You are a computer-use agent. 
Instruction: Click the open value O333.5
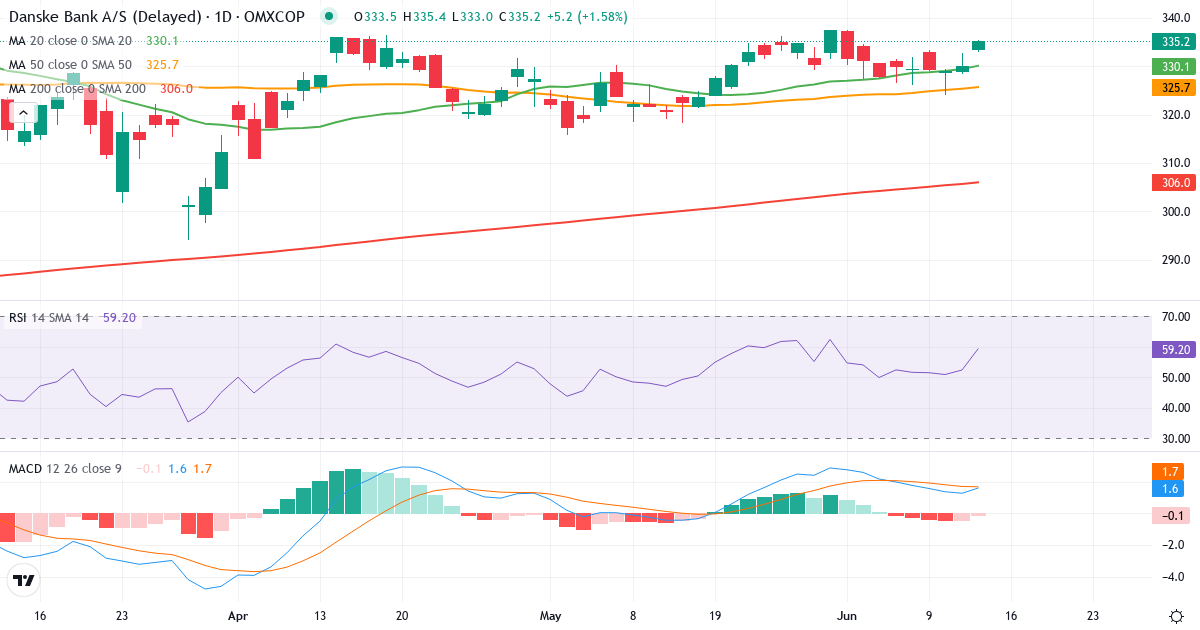pos(373,16)
